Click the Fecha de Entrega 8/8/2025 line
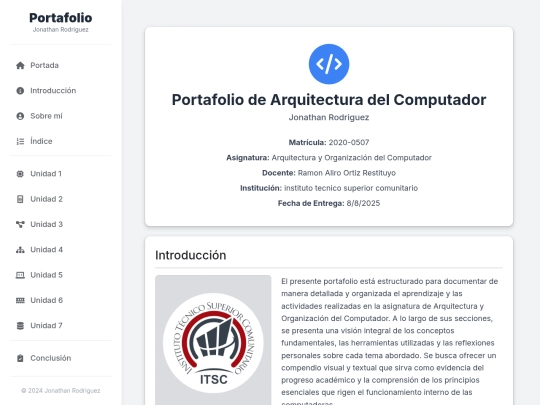 (x=329, y=203)
